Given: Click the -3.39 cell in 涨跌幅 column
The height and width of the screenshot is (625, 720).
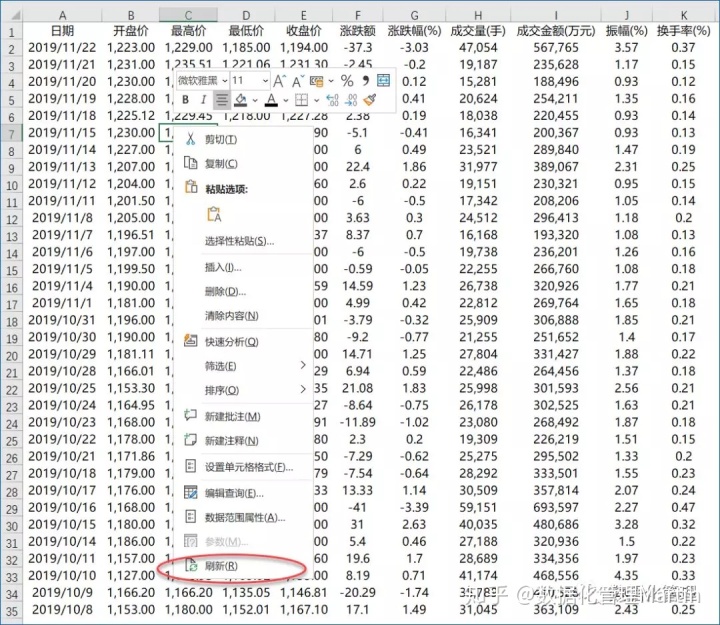Looking at the screenshot, I should click(x=414, y=507).
